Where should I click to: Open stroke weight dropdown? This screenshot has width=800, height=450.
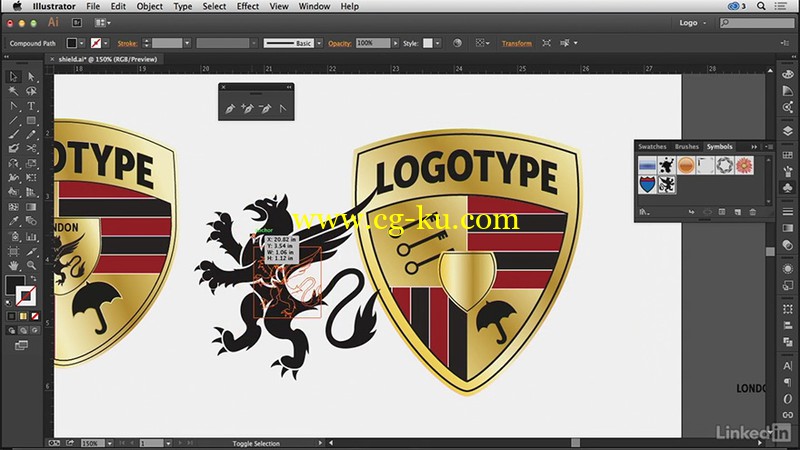point(187,43)
